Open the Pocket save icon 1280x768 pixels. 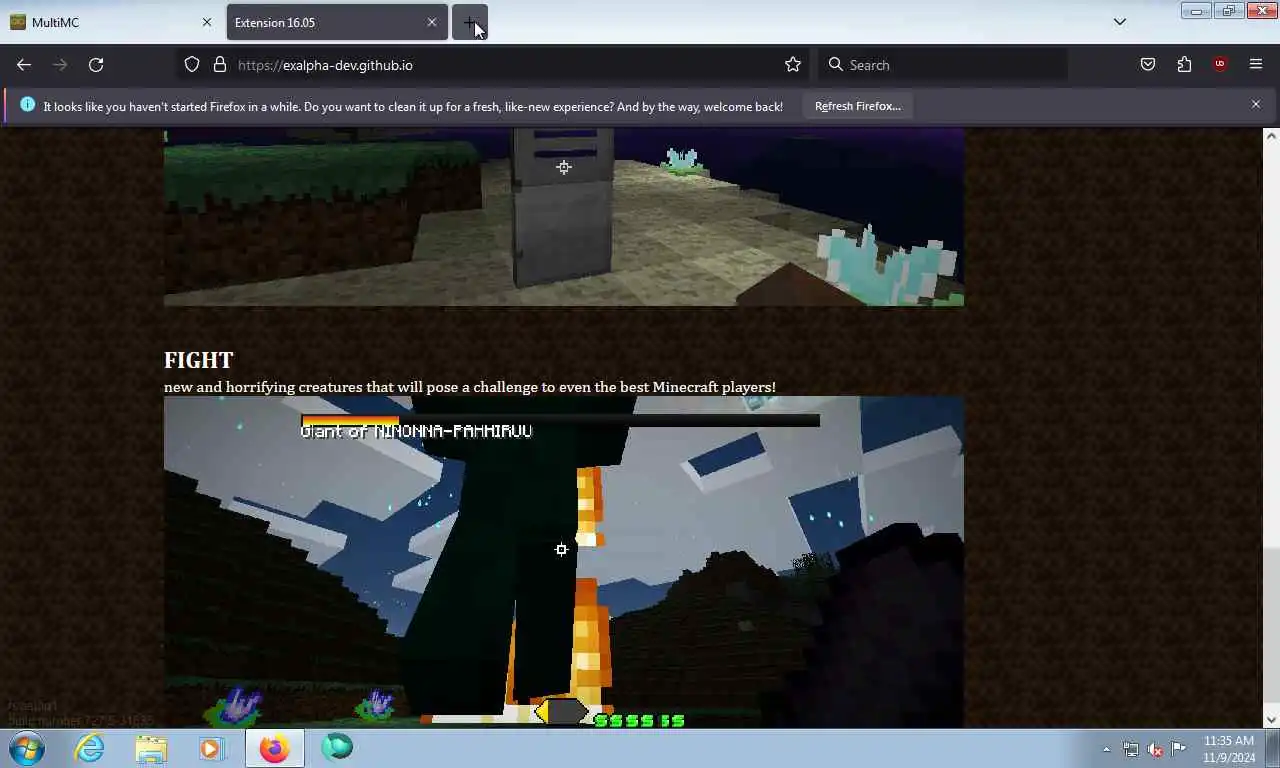coord(1148,65)
